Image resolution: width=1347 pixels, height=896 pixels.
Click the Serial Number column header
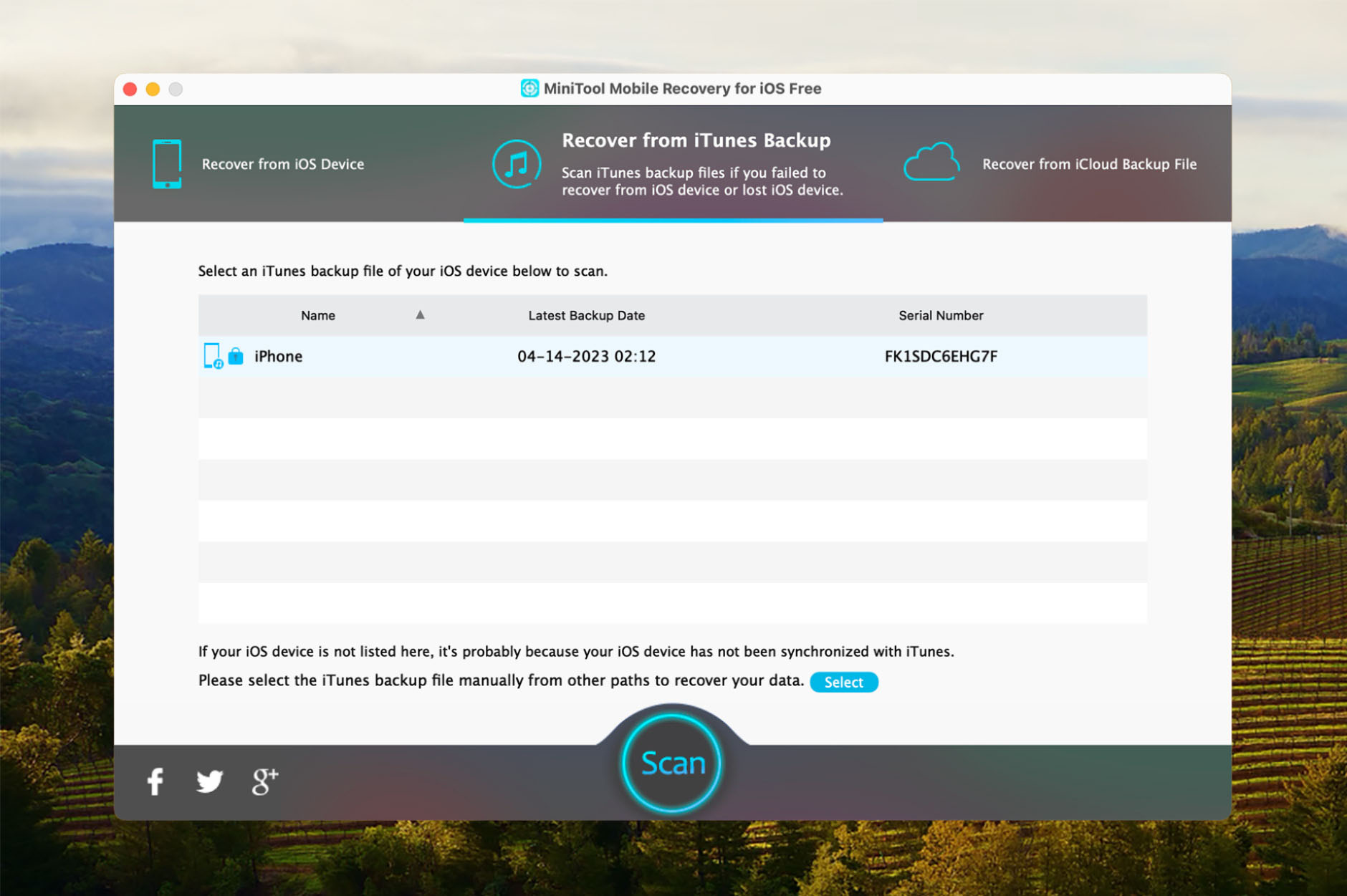tap(941, 315)
